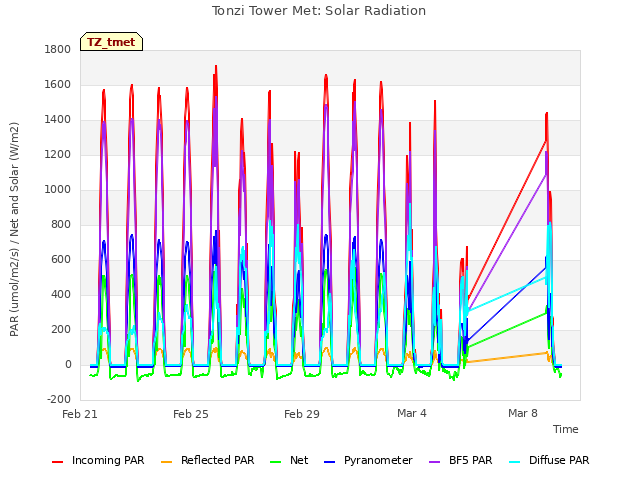Select the Reflected PAR legend label

218,460
